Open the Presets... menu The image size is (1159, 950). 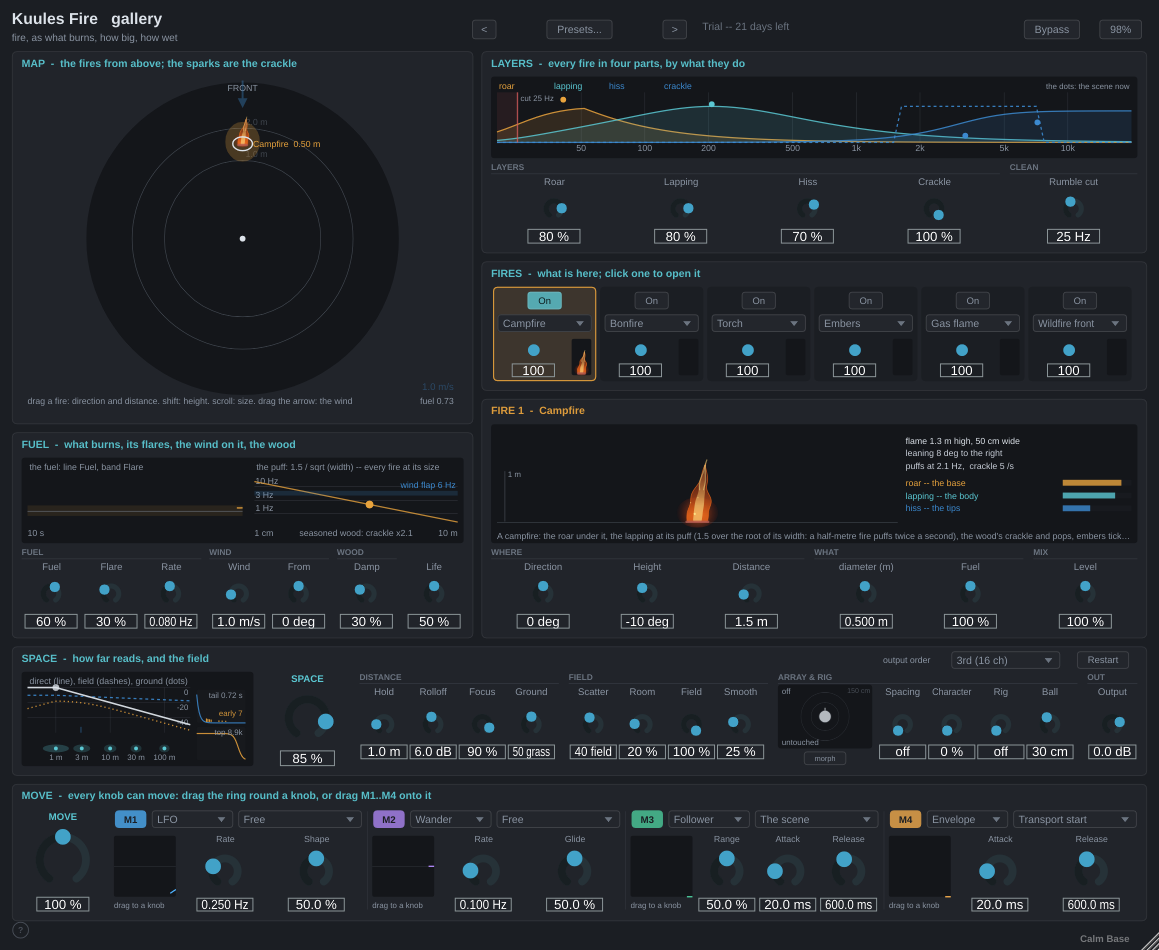[x=580, y=30]
